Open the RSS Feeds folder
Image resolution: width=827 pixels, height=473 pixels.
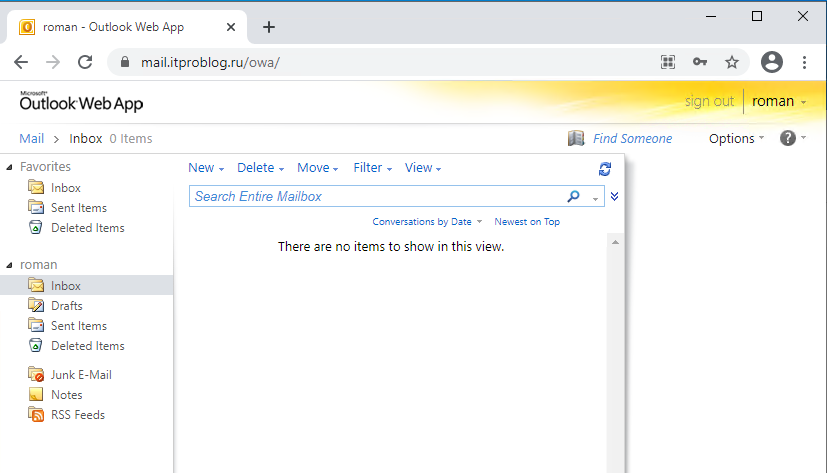77,415
